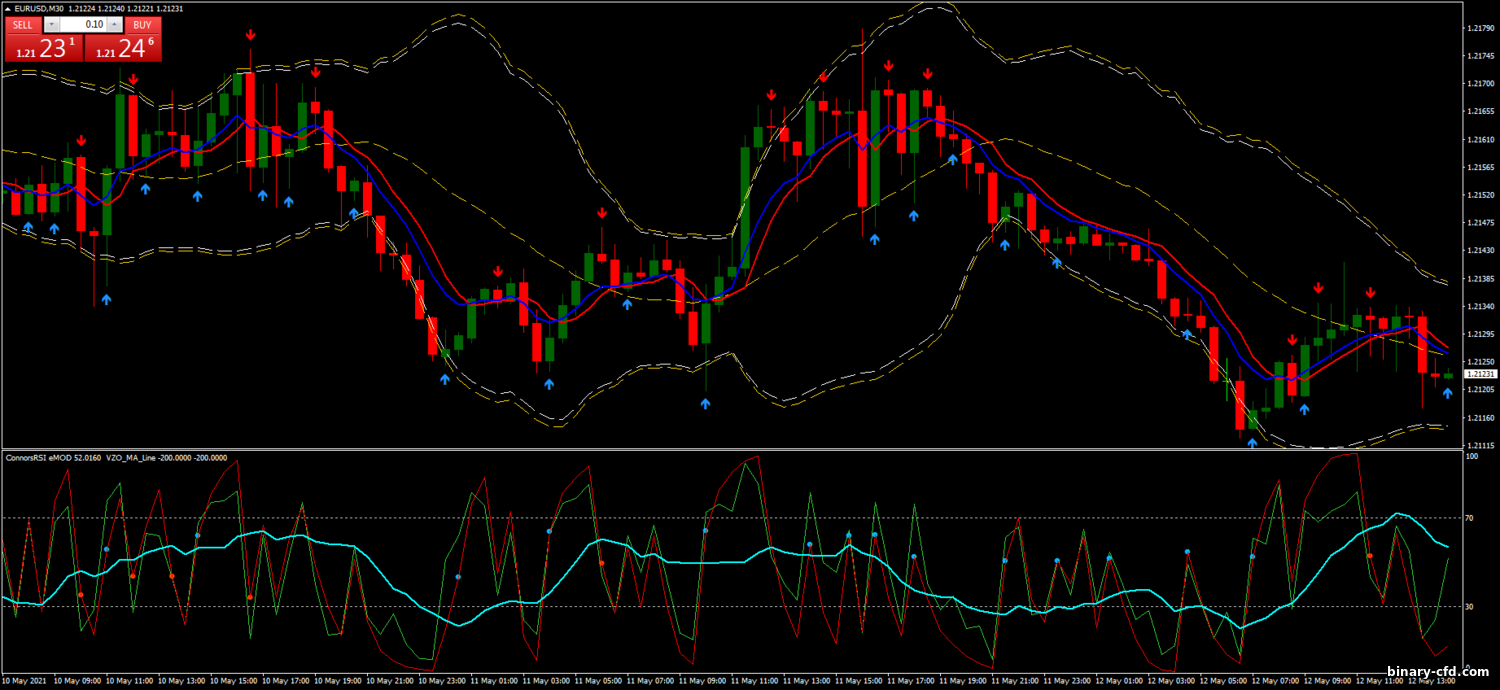
Task: Click the 1.21610 price scale label
Action: pyautogui.click(x=1479, y=140)
